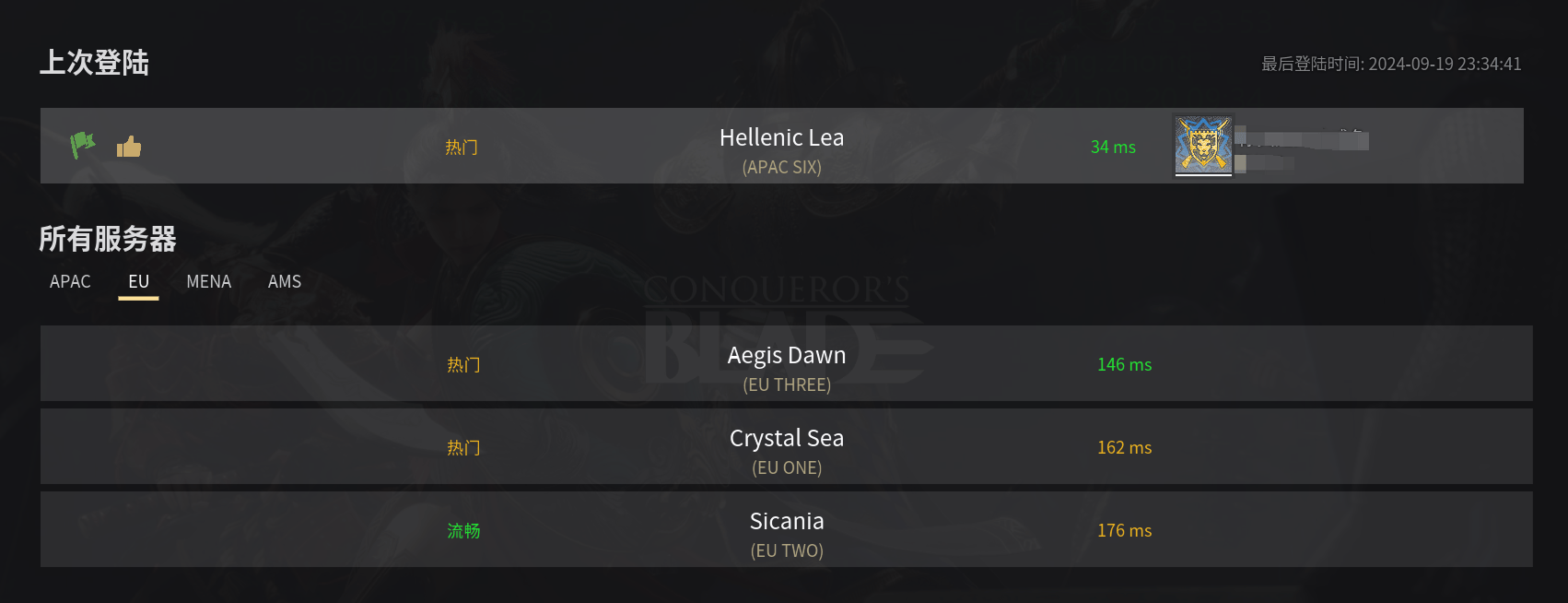Open the MENA region tab

pyautogui.click(x=208, y=281)
